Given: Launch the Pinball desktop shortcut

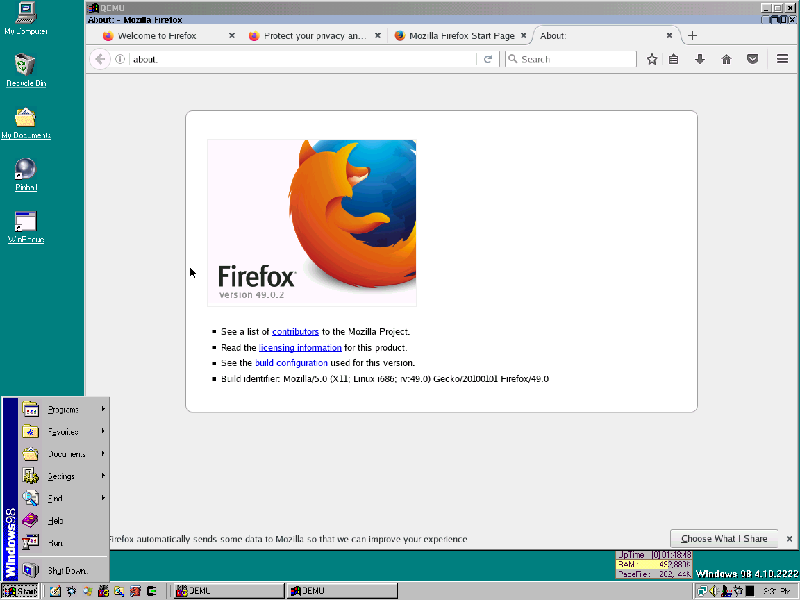Looking at the screenshot, I should click(x=26, y=174).
